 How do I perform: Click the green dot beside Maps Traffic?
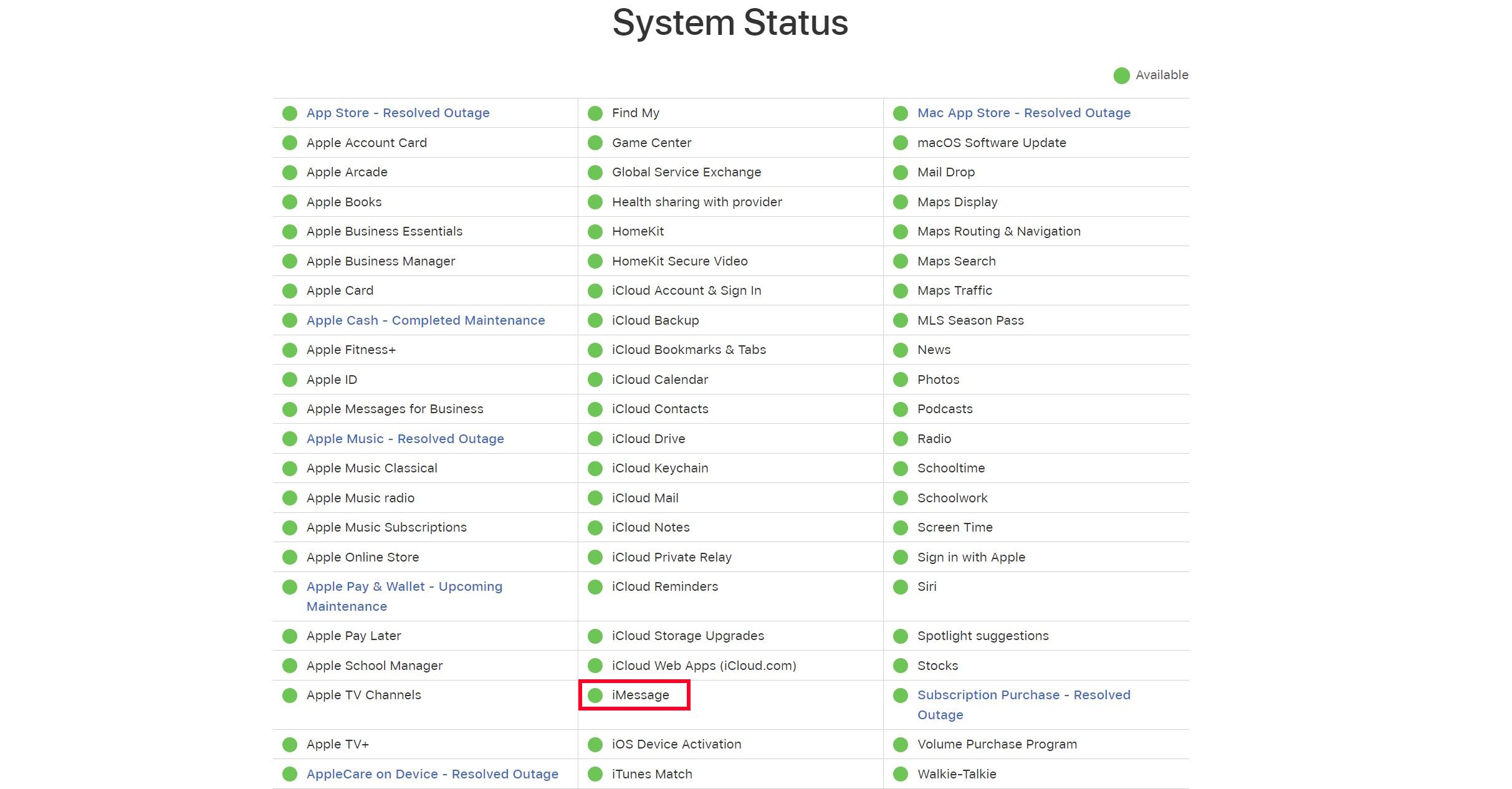(901, 290)
